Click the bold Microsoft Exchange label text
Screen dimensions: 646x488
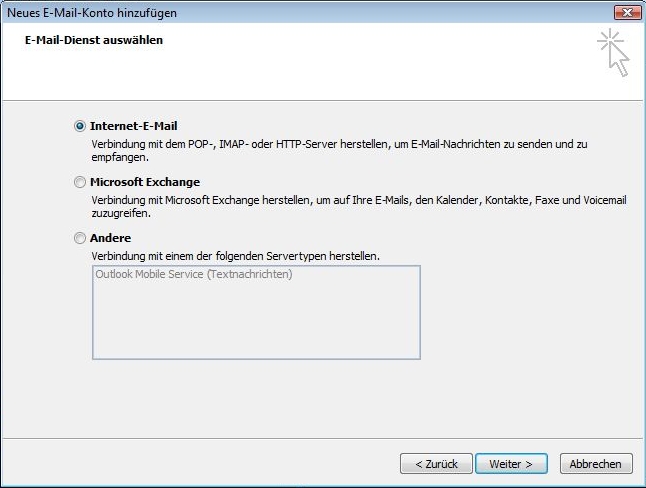[x=145, y=182]
